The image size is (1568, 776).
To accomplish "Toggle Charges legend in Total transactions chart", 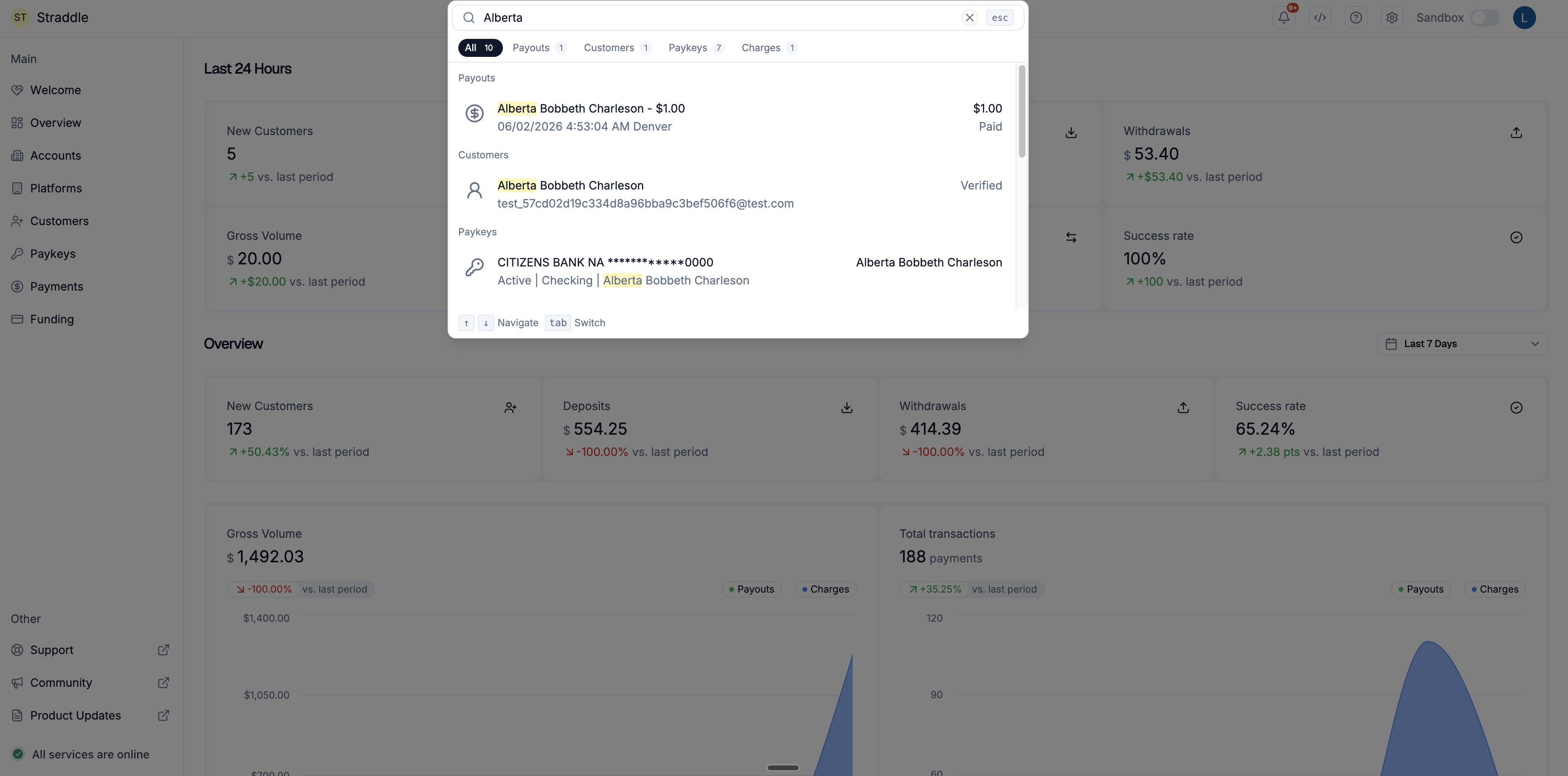I will (x=1495, y=589).
